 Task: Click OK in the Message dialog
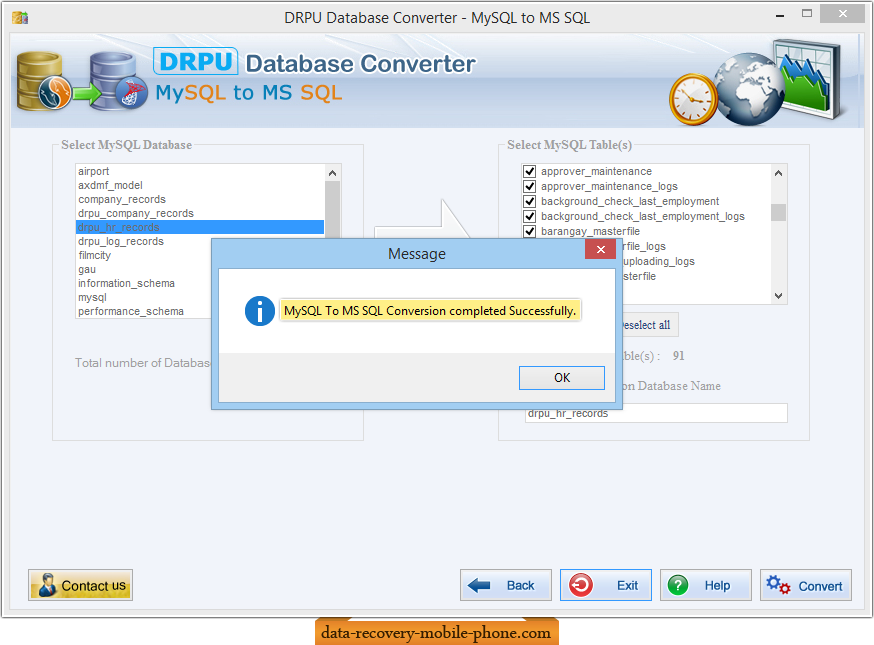pyautogui.click(x=561, y=378)
